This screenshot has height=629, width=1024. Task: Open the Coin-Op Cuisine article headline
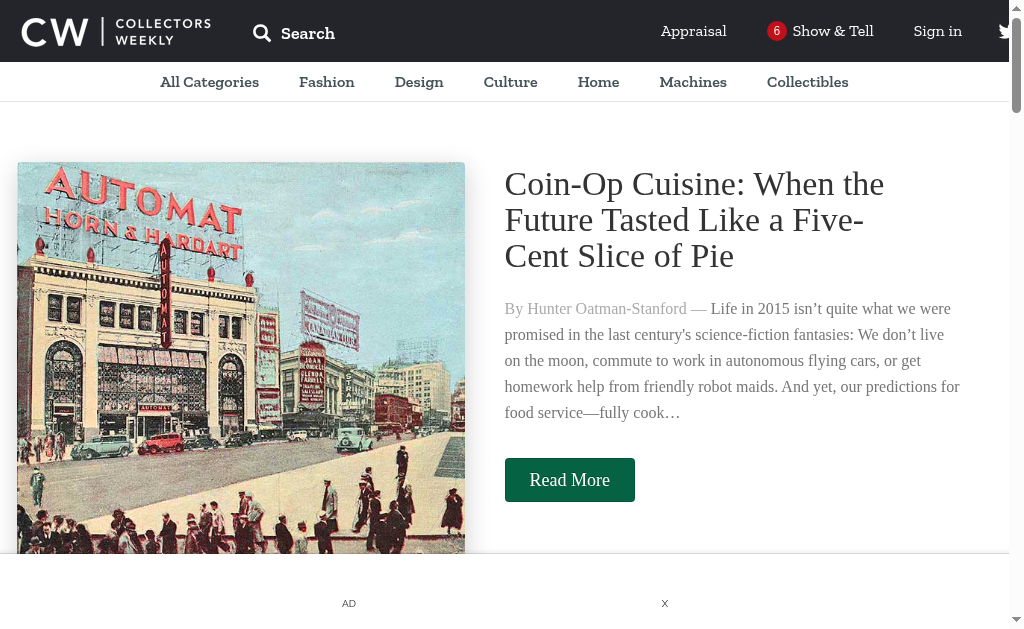[x=694, y=220]
